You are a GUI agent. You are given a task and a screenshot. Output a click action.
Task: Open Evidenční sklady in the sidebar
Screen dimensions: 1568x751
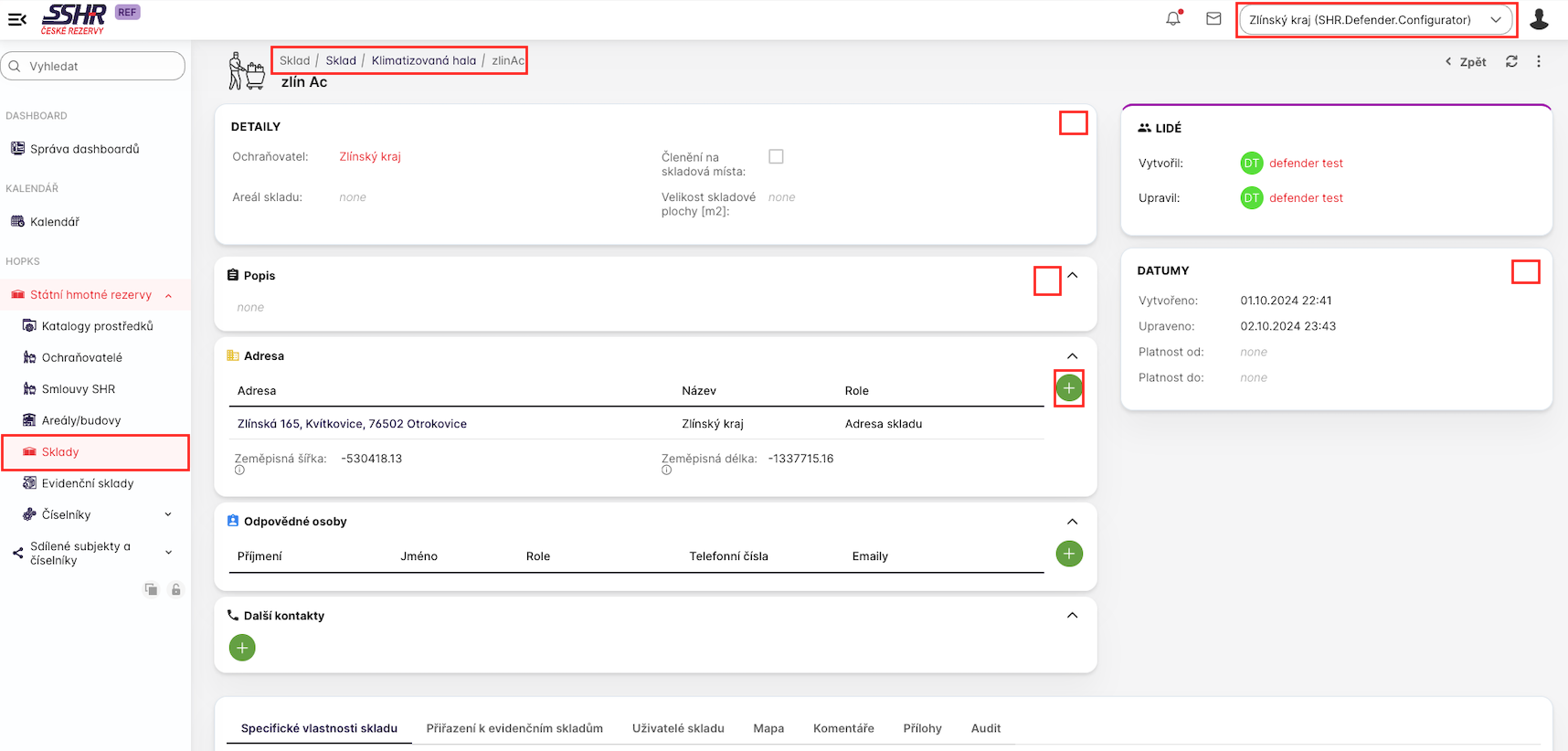tap(88, 483)
